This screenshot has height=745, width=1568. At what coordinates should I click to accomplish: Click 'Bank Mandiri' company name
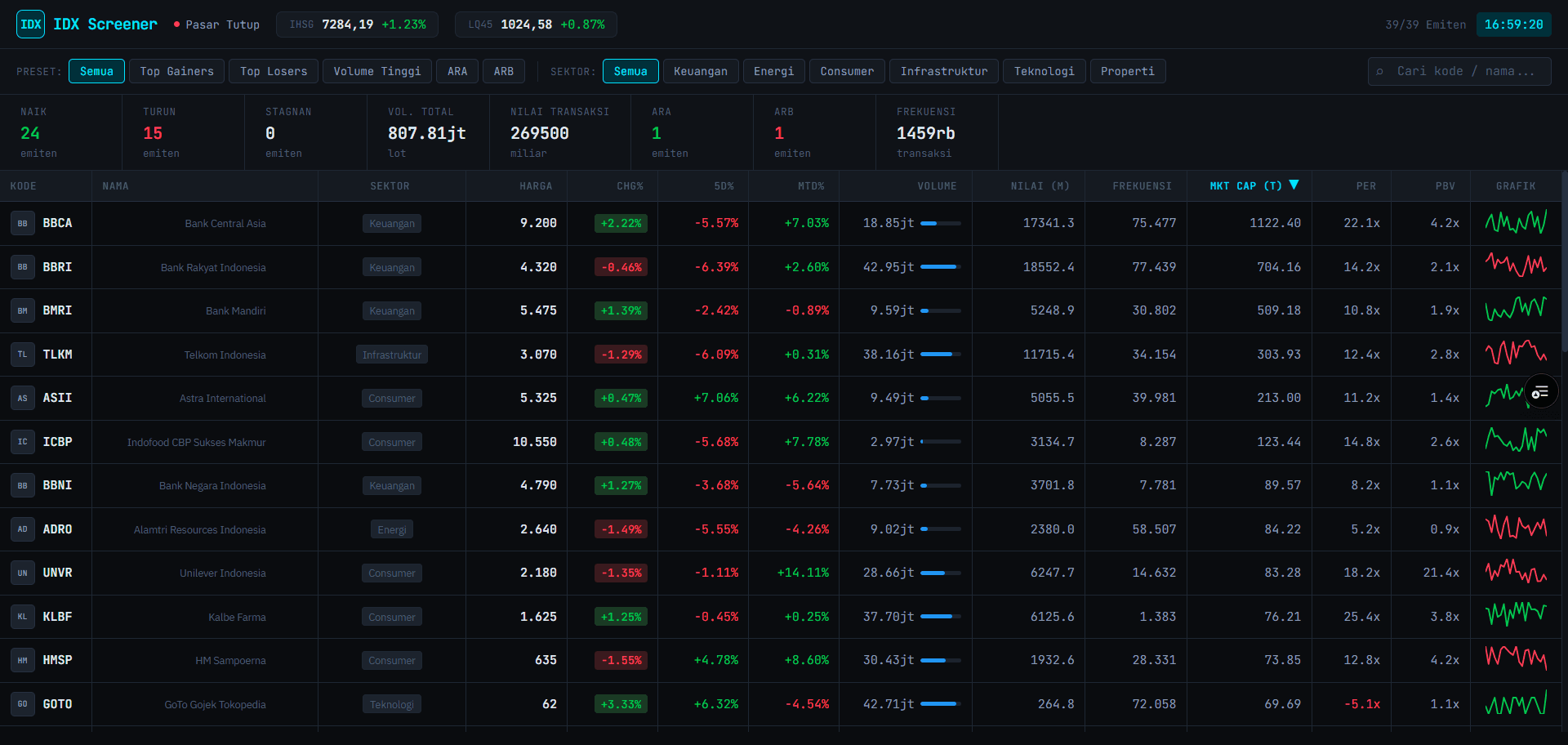236,311
